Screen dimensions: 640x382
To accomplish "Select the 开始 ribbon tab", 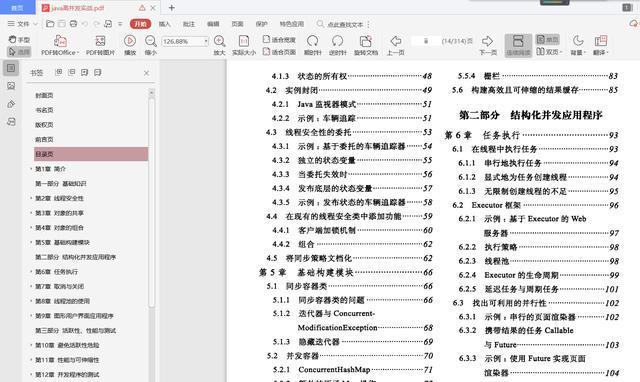I will (x=140, y=24).
